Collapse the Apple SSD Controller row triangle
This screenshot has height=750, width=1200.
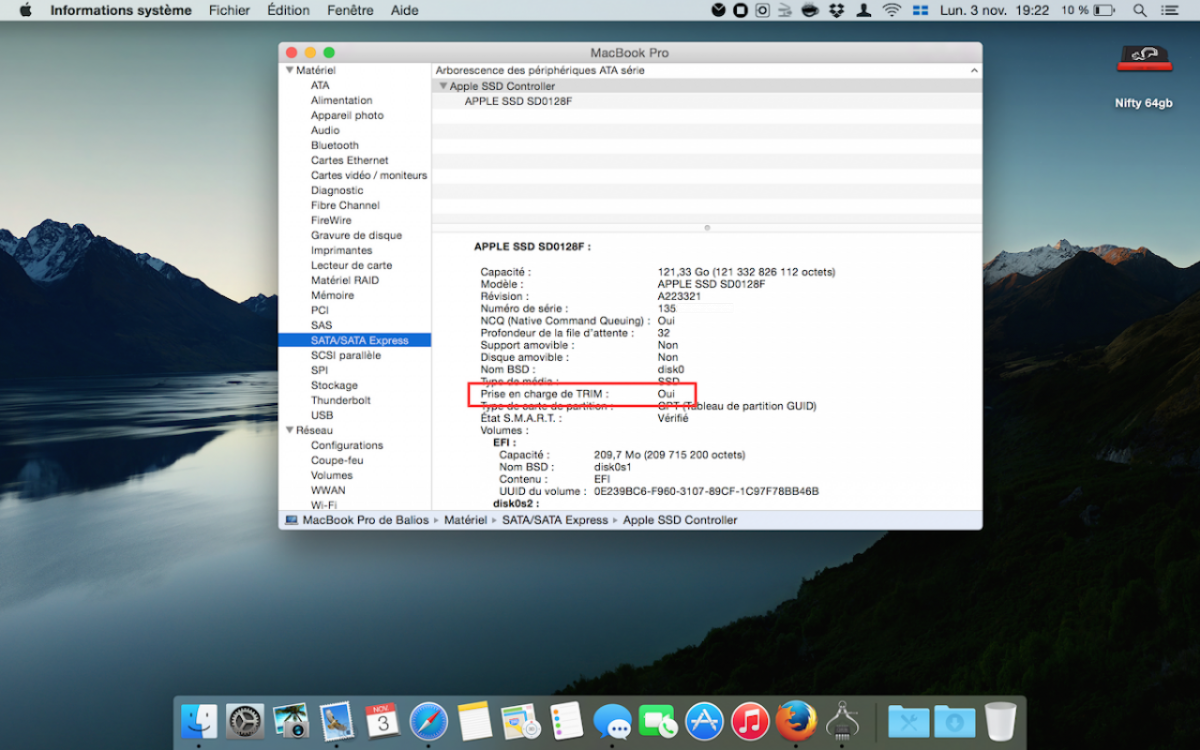click(x=443, y=86)
